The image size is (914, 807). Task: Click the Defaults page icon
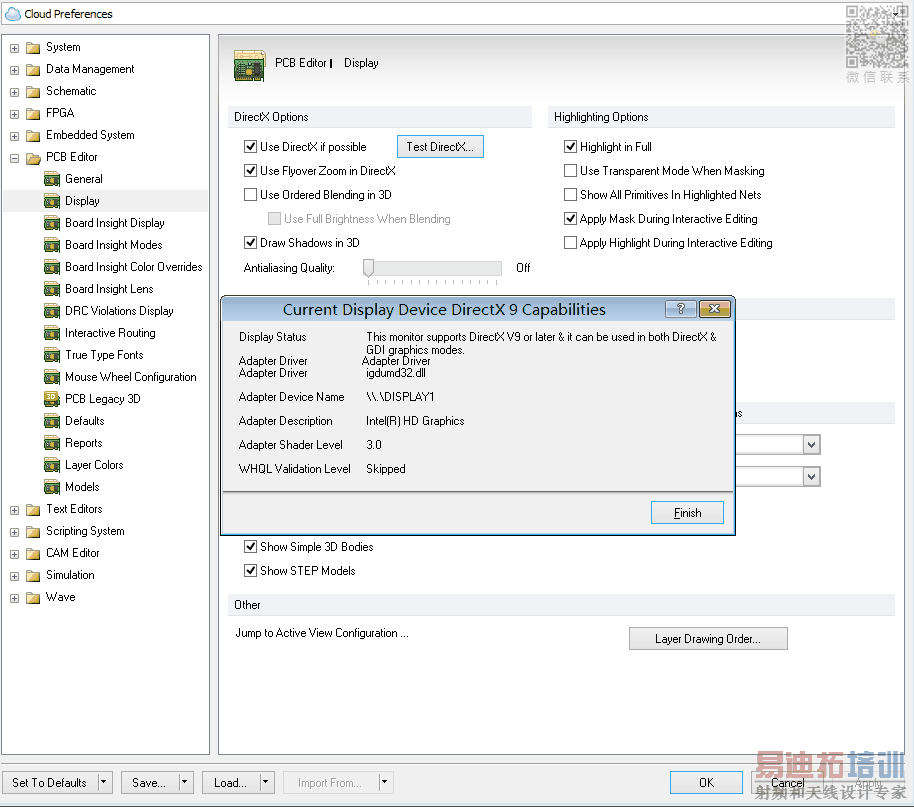pyautogui.click(x=52, y=421)
